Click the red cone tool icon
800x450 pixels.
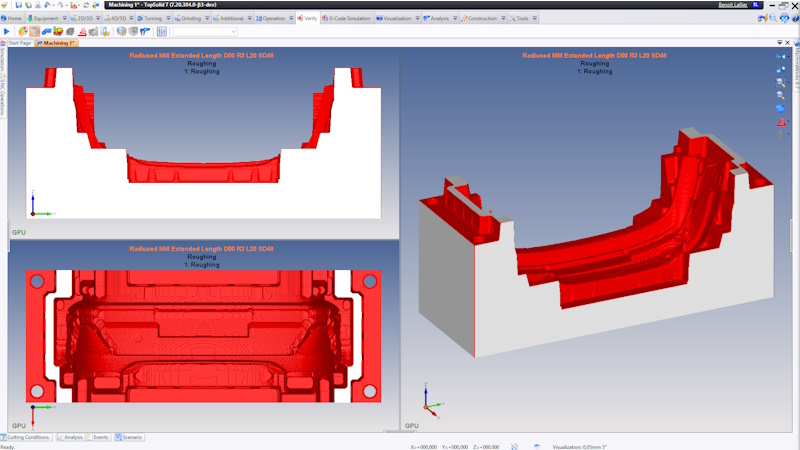point(82,32)
